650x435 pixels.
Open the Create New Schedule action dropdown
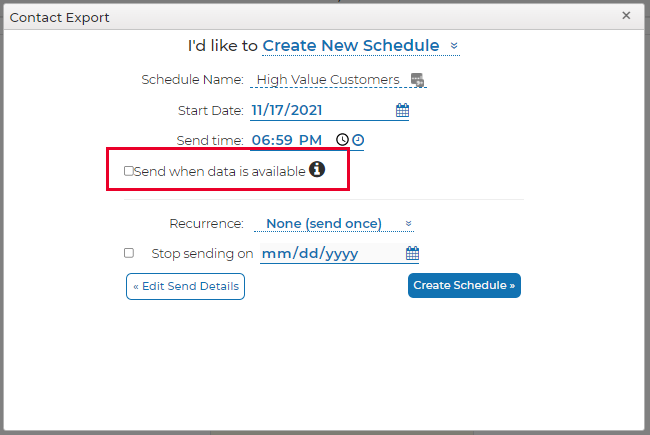tap(361, 46)
